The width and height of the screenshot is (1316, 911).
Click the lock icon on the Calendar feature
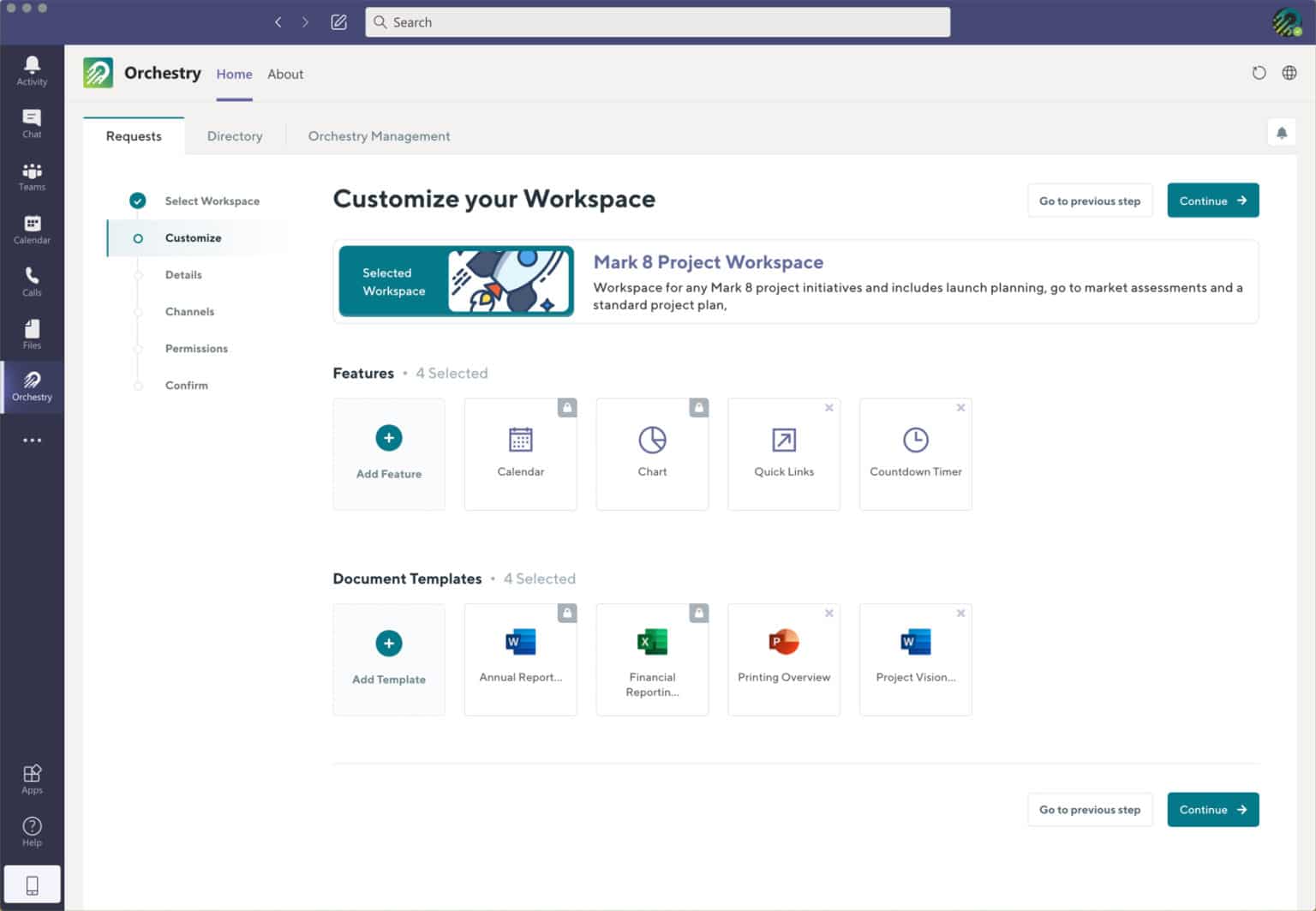click(x=566, y=407)
